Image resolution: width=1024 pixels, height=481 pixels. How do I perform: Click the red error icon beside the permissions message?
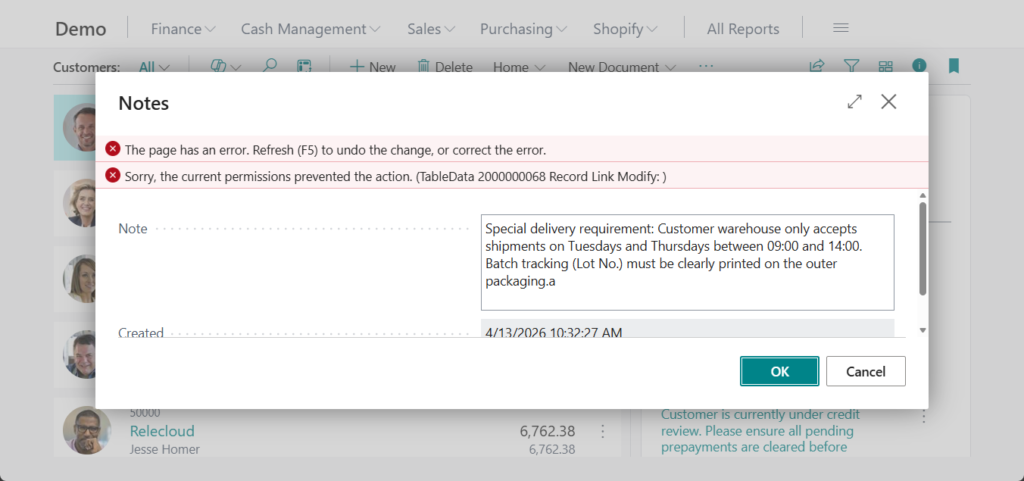113,176
